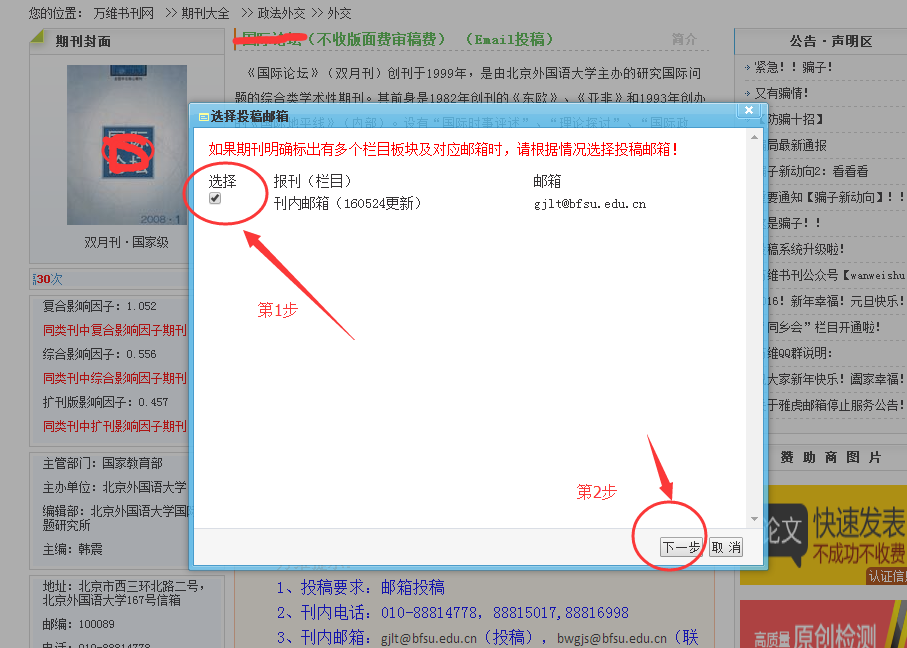Click the 邮编：100089 text

pos(79,624)
